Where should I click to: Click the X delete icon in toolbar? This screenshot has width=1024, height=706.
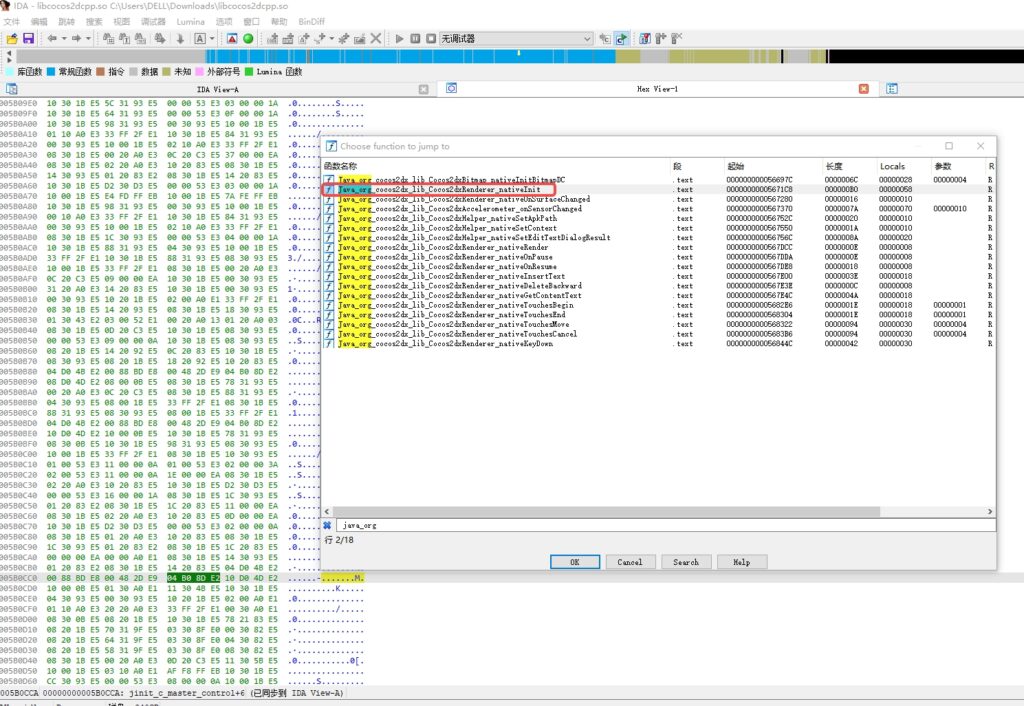coord(375,38)
